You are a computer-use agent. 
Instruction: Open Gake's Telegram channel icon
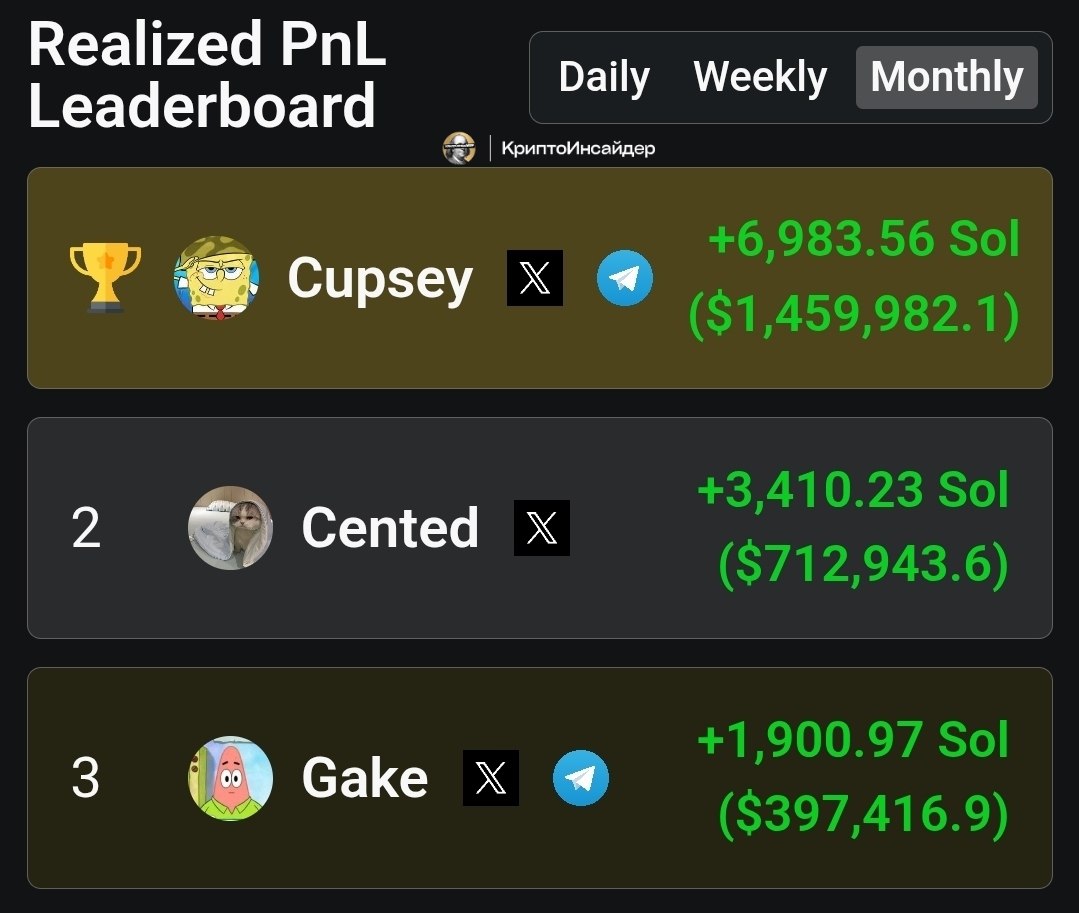point(581,777)
